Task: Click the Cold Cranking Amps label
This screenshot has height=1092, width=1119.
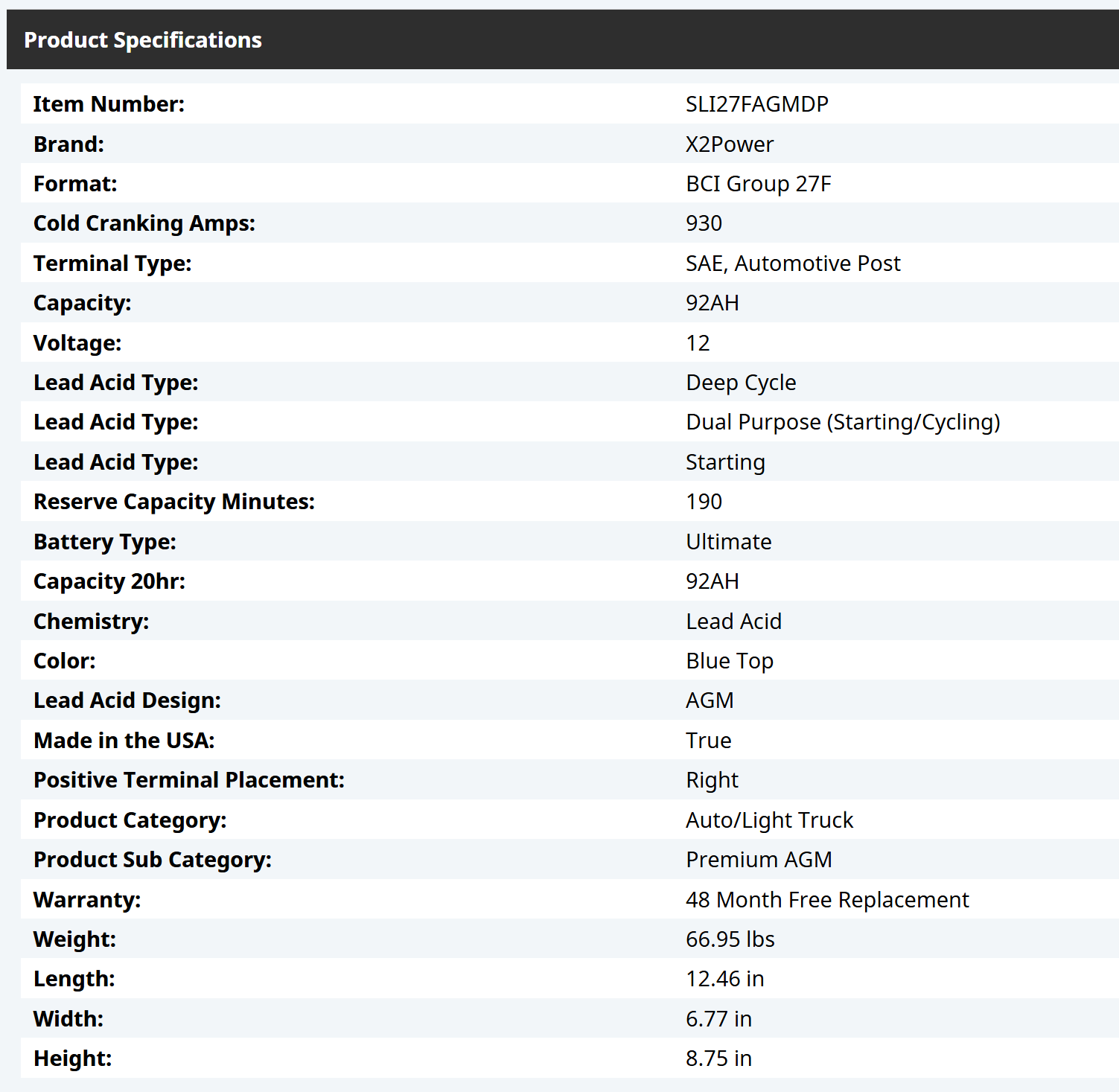Action: 144,223
